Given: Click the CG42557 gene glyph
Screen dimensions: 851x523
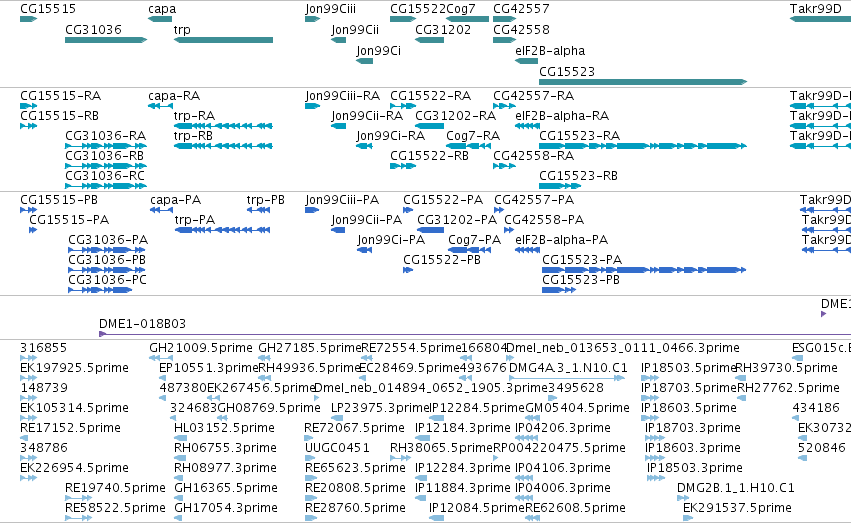Looking at the screenshot, I should [x=504, y=19].
